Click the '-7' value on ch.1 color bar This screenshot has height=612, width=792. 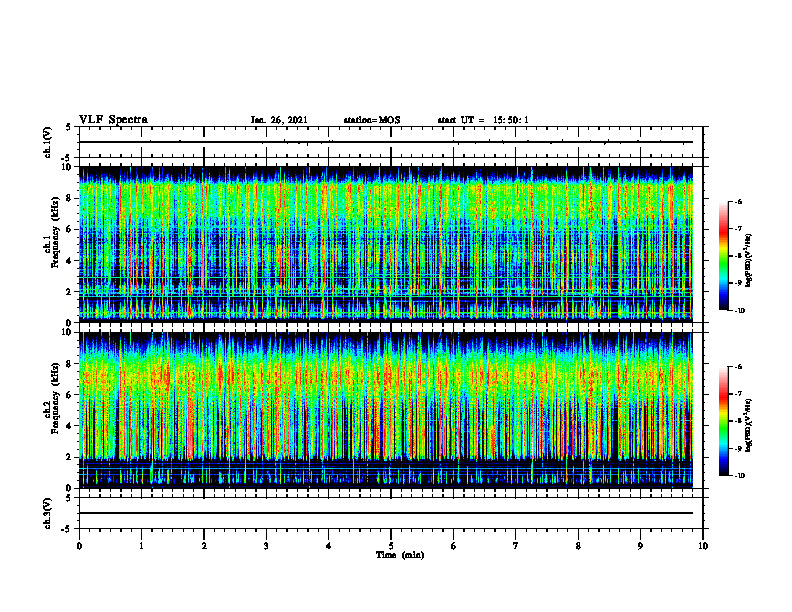tap(738, 229)
